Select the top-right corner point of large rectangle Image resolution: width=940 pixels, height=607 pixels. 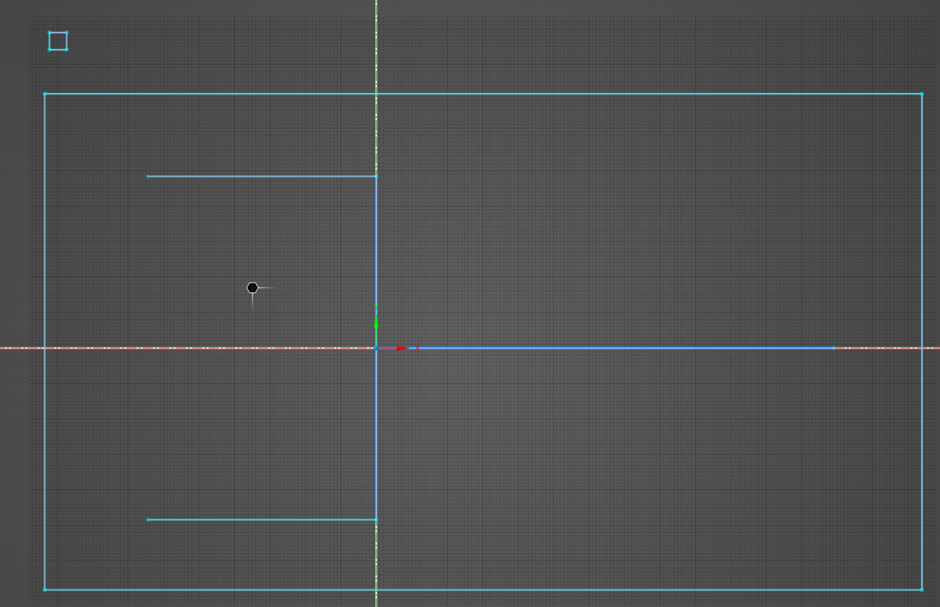[x=921, y=94]
